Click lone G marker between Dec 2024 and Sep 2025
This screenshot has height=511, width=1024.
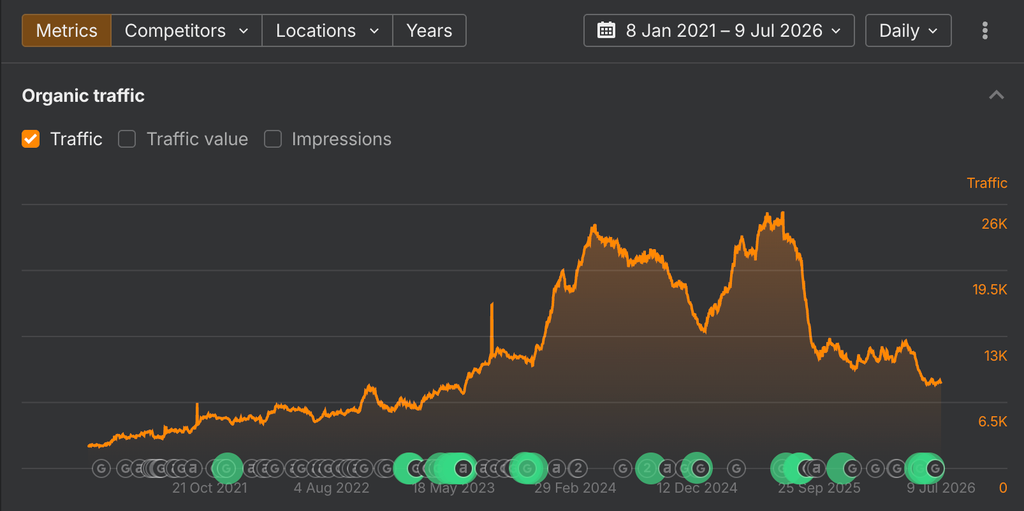coord(736,468)
